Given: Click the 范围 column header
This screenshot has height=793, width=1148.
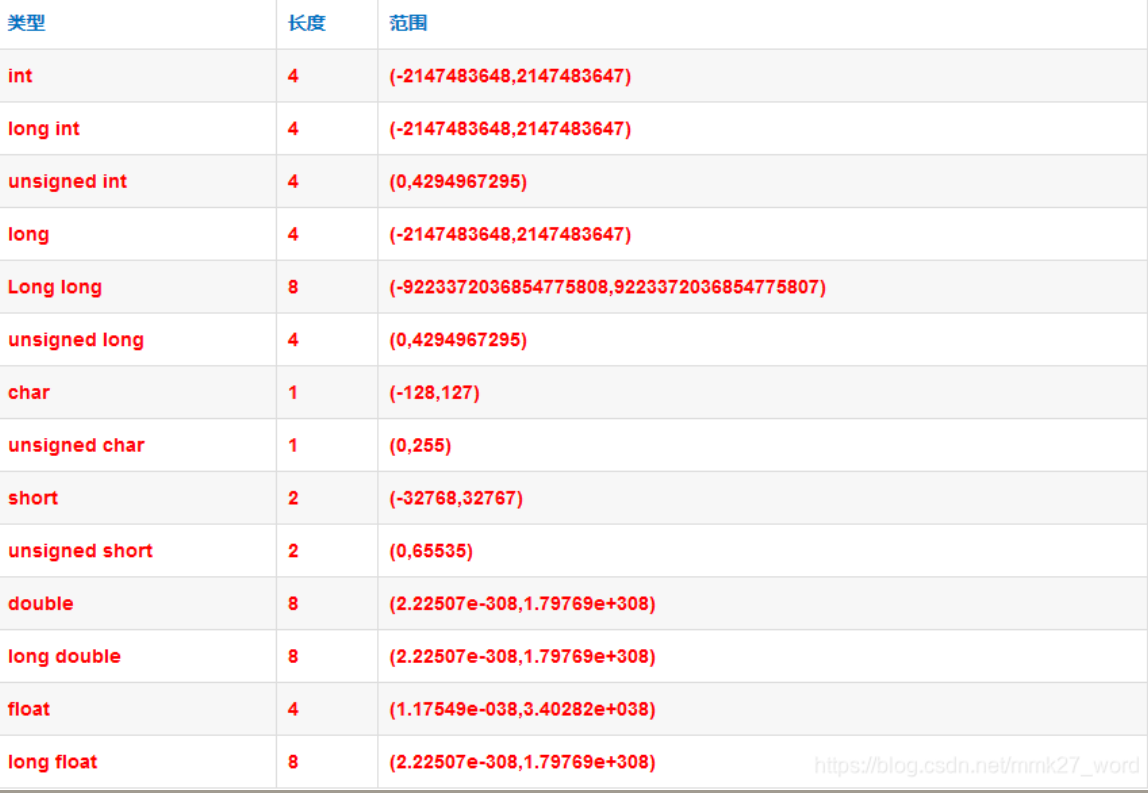Looking at the screenshot, I should click(x=409, y=23).
